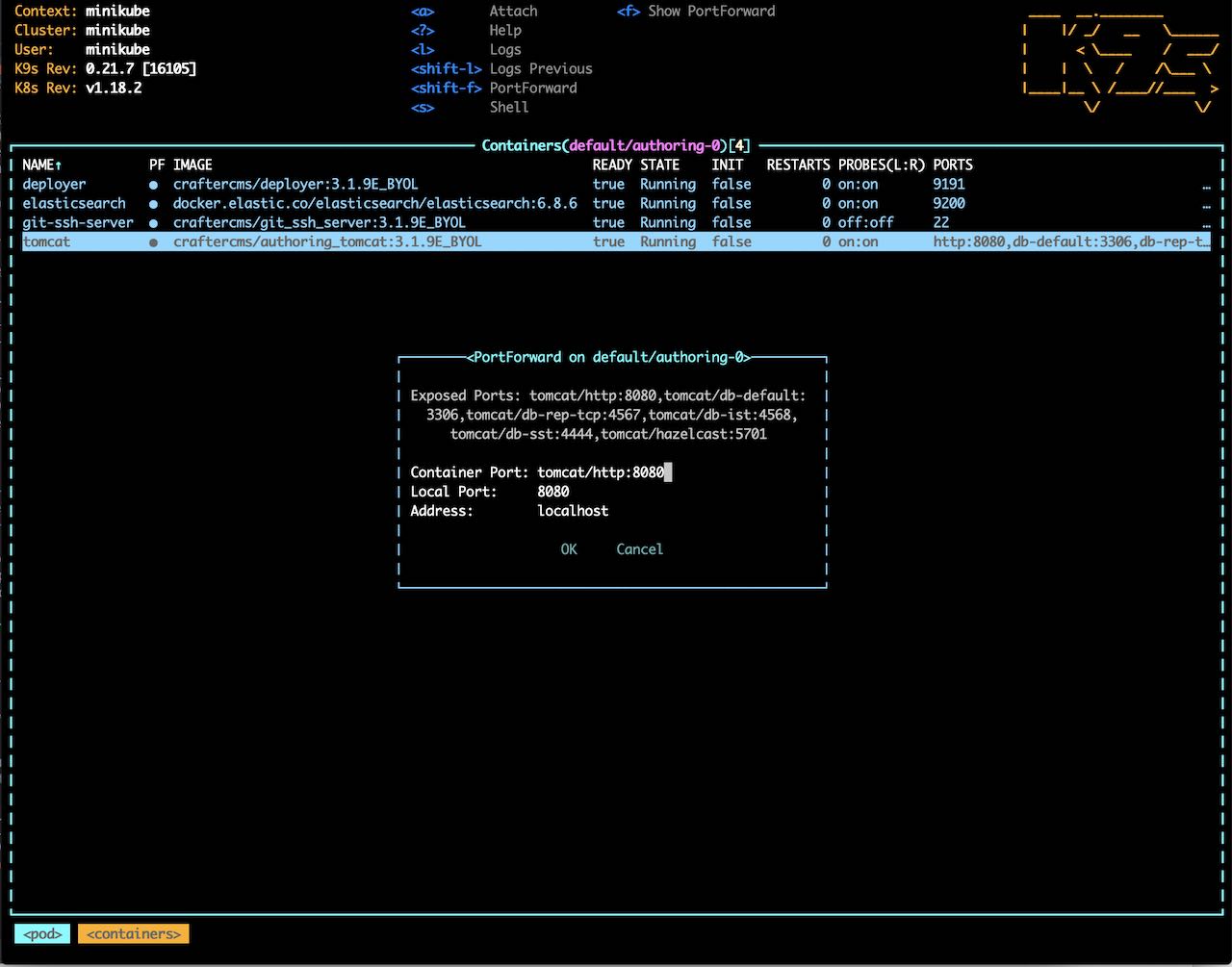Image resolution: width=1232 pixels, height=967 pixels.
Task: Sort by the NAME column header
Action: [42, 165]
